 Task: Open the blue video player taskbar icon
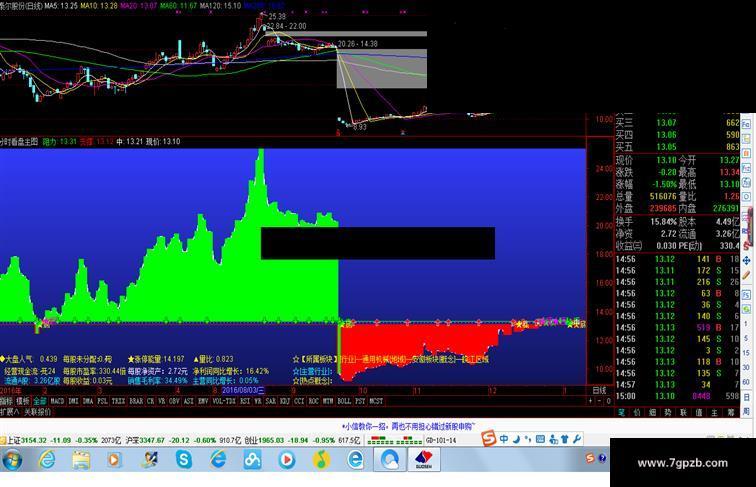(286, 460)
